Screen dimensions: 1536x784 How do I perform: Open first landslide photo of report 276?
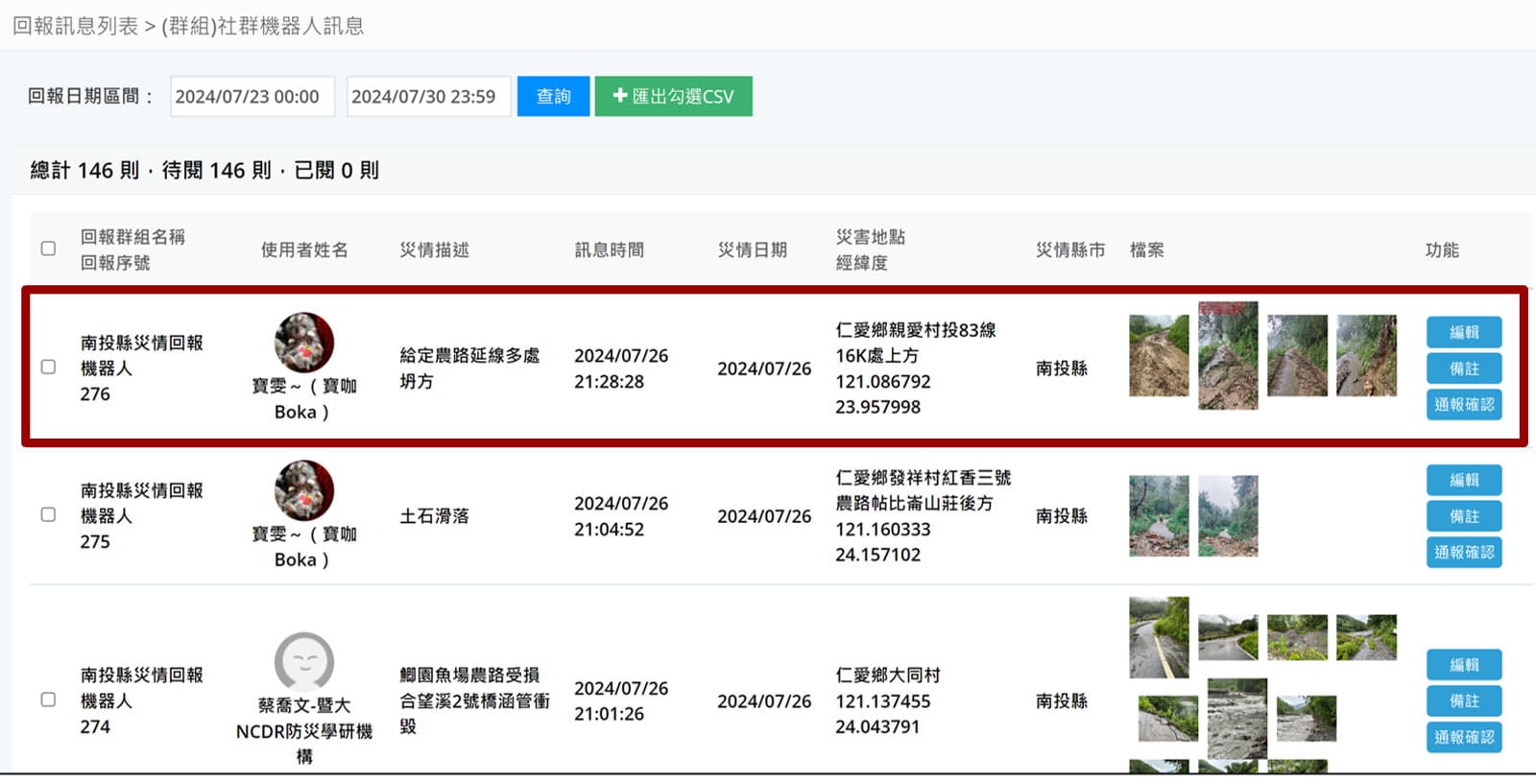click(1159, 356)
